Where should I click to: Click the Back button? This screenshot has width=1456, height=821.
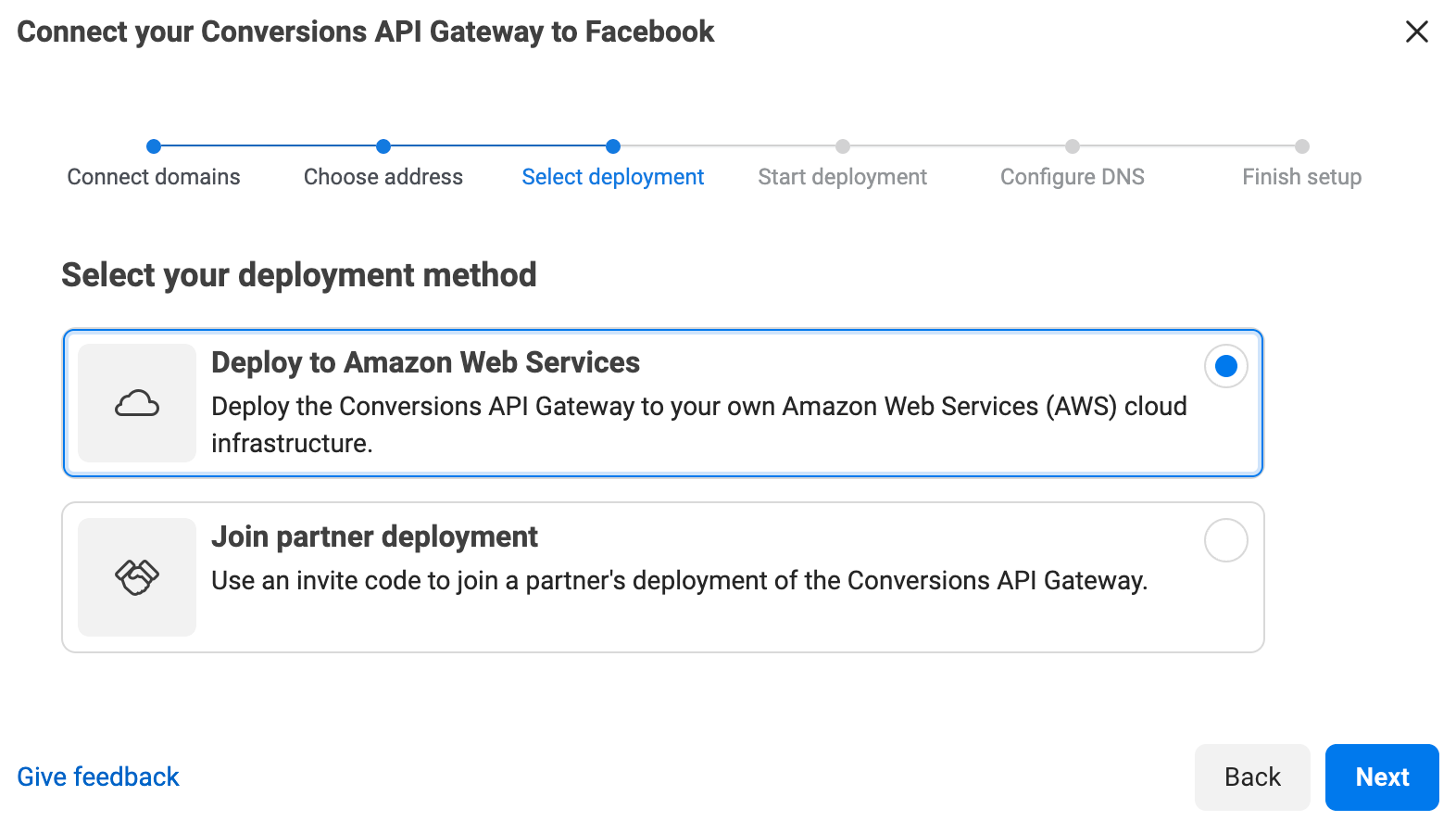coord(1252,777)
